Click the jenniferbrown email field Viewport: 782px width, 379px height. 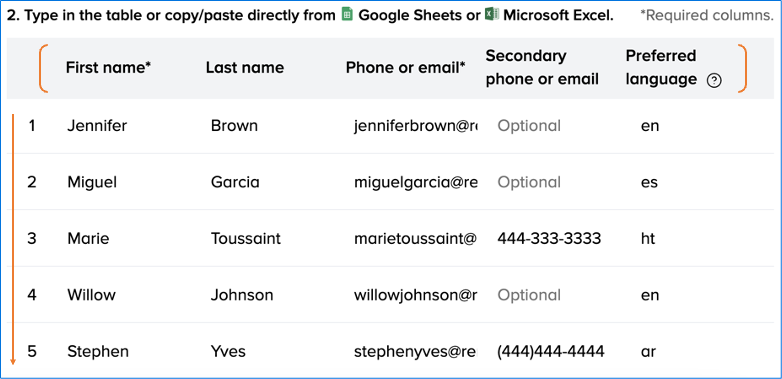click(415, 126)
